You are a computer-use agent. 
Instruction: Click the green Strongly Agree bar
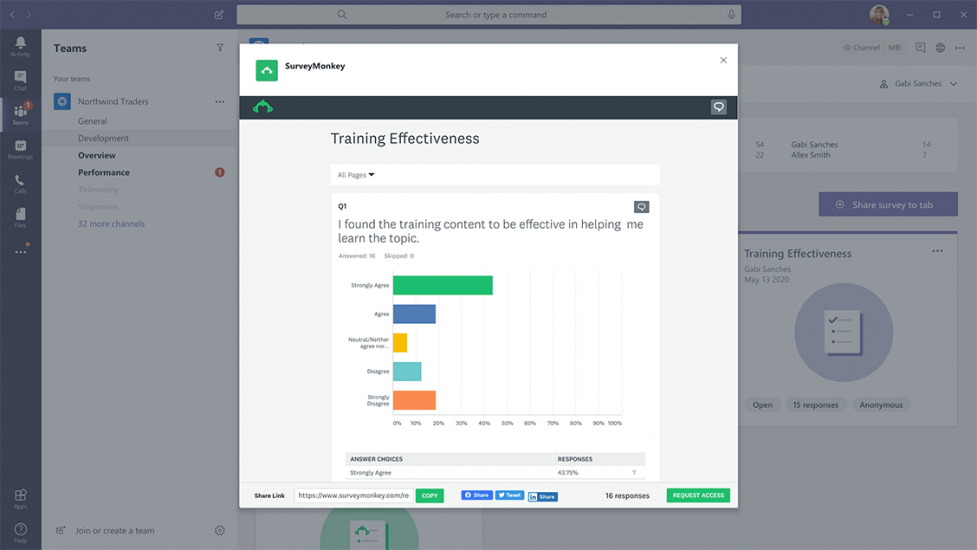[442, 285]
